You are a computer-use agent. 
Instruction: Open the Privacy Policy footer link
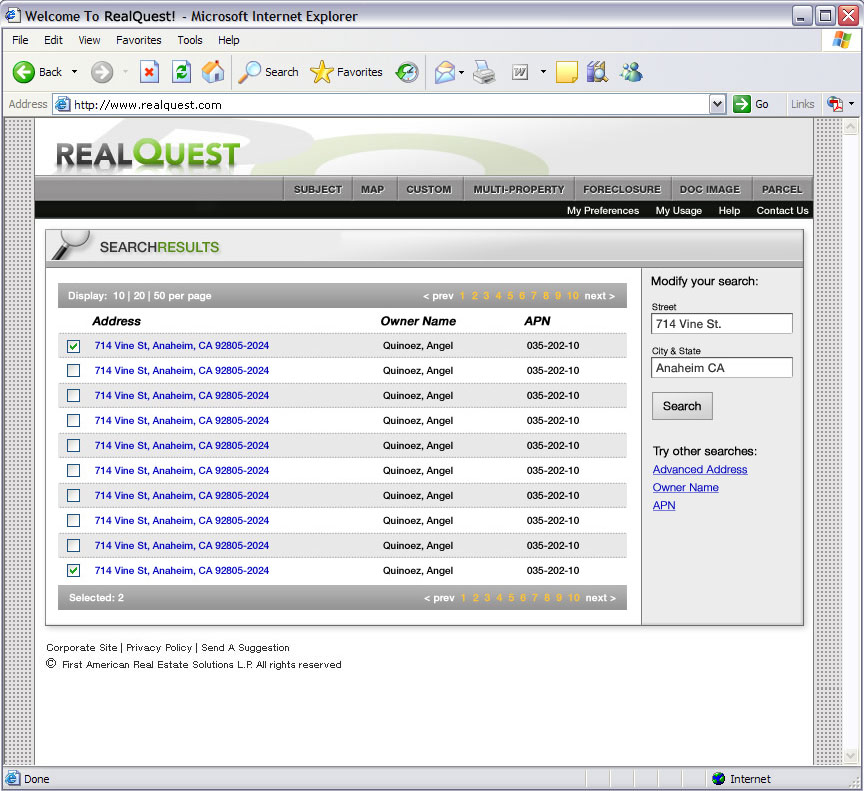tap(159, 648)
